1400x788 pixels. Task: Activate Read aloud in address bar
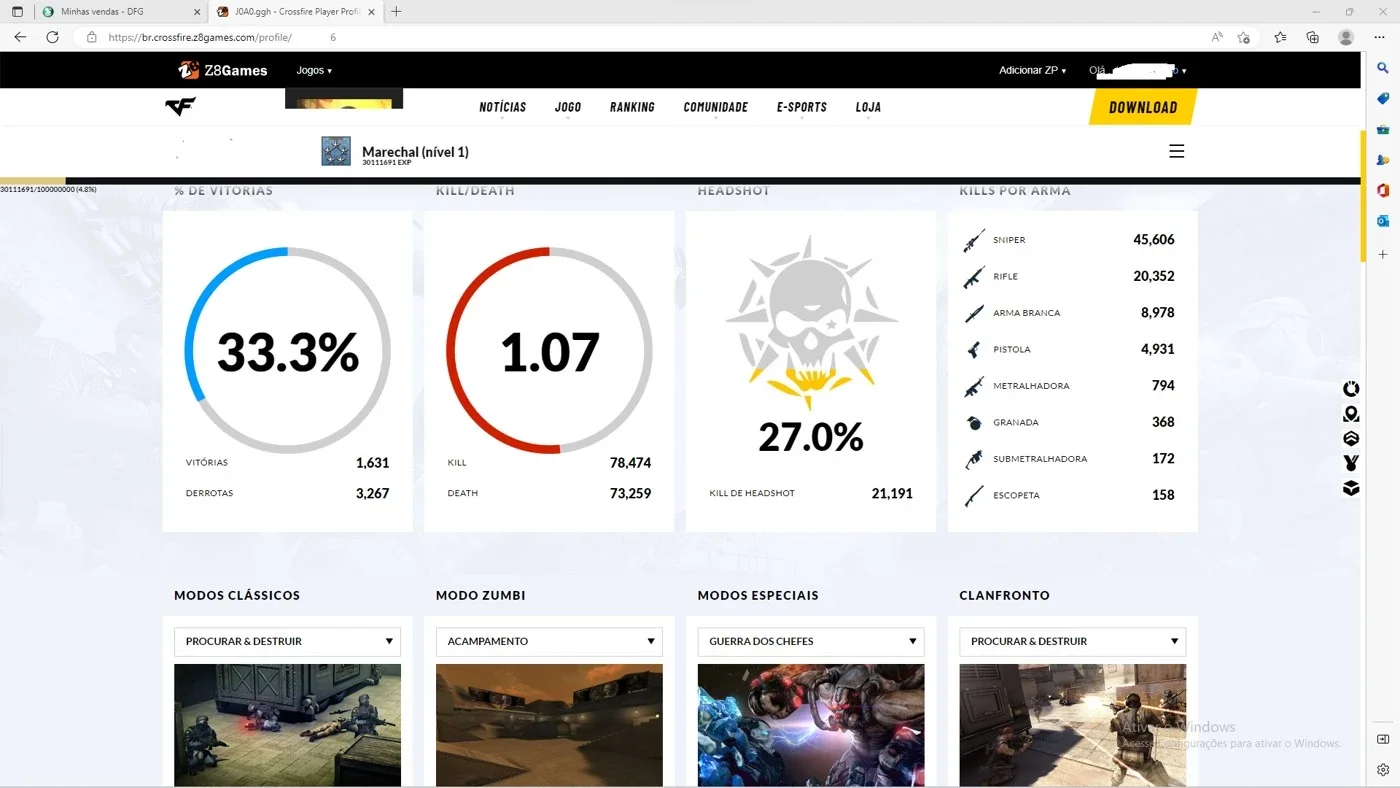pyautogui.click(x=1217, y=37)
